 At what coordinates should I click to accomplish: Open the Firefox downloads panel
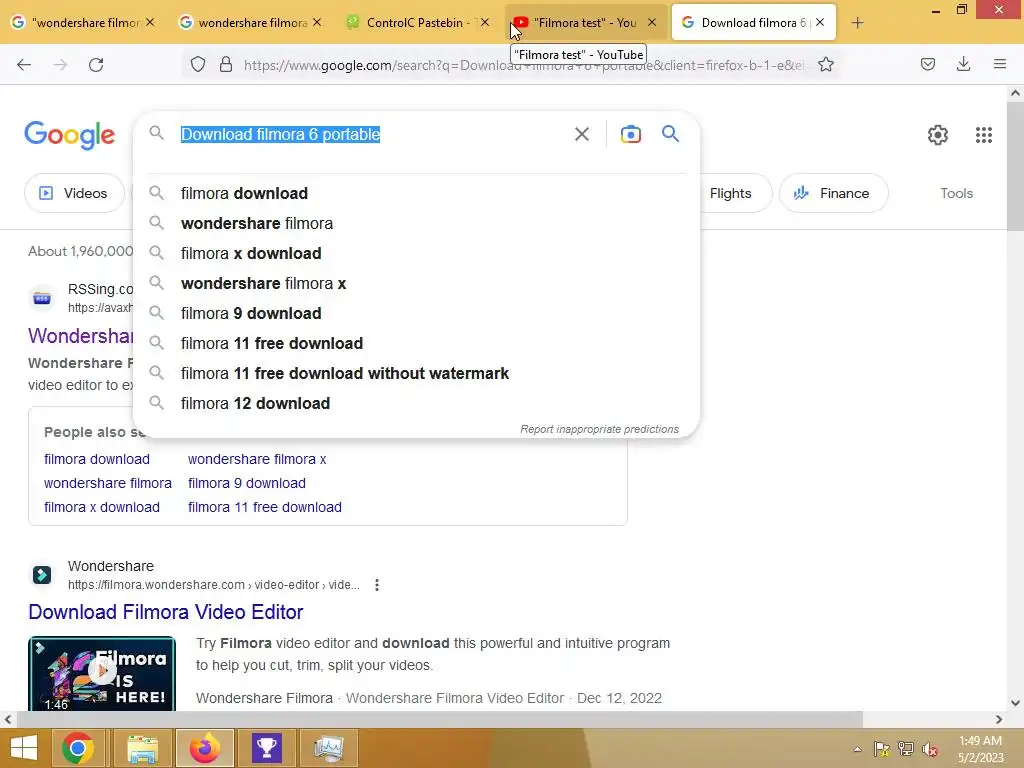pyautogui.click(x=963, y=64)
